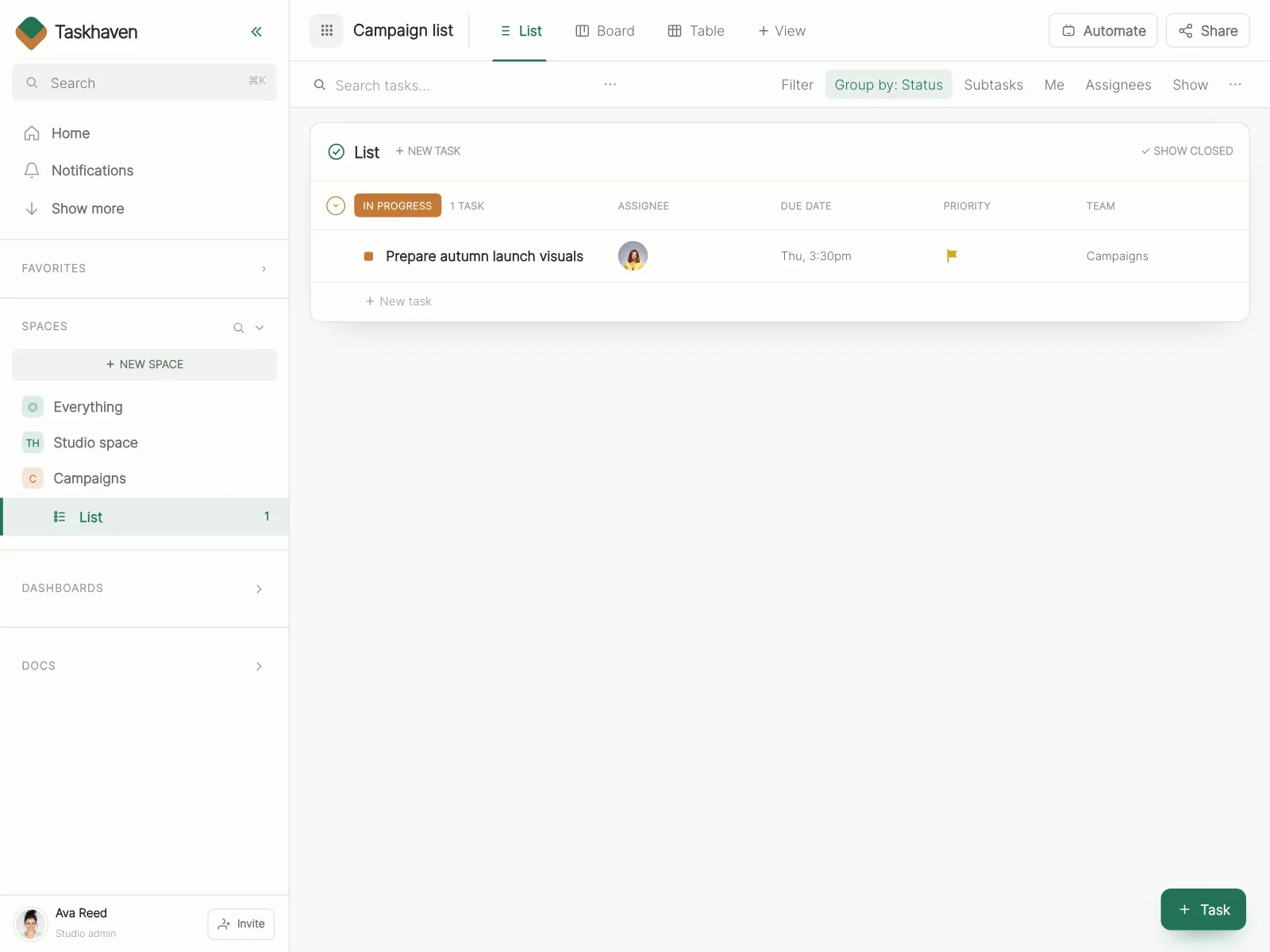
Task: Click + NEW TASK beside List heading
Action: click(428, 151)
